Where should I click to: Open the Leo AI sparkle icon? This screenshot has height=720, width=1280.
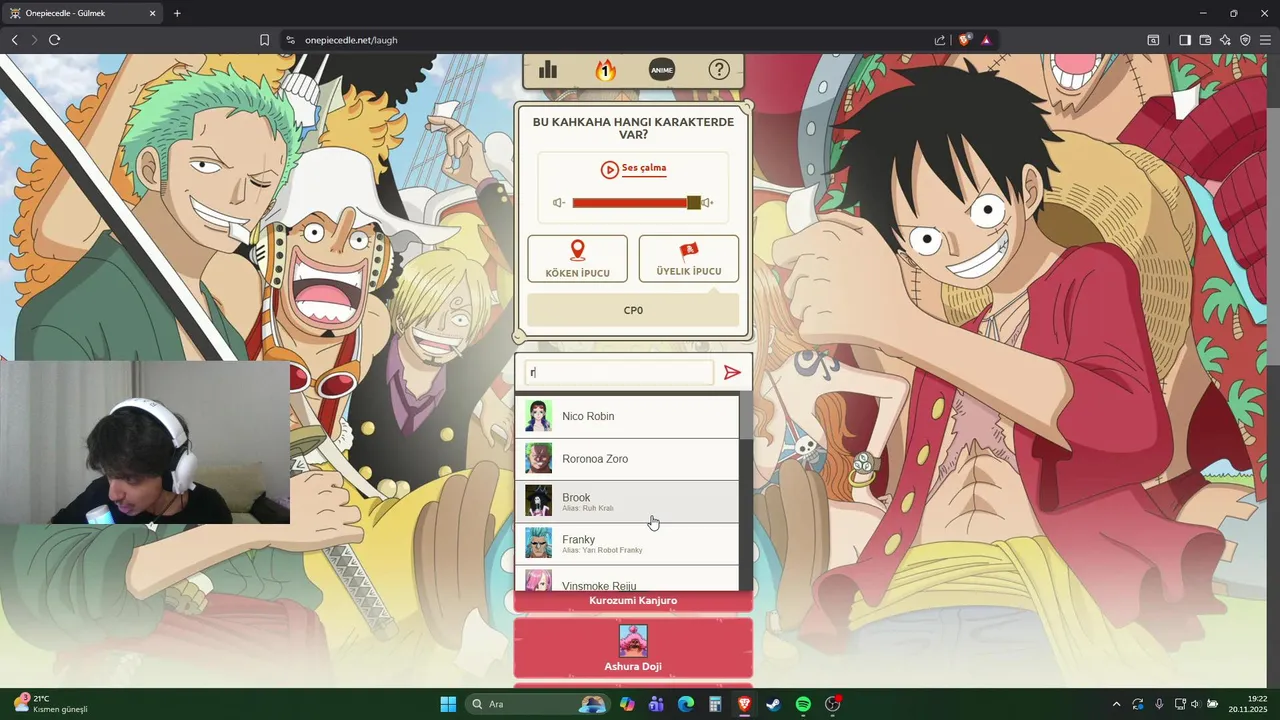click(1225, 40)
